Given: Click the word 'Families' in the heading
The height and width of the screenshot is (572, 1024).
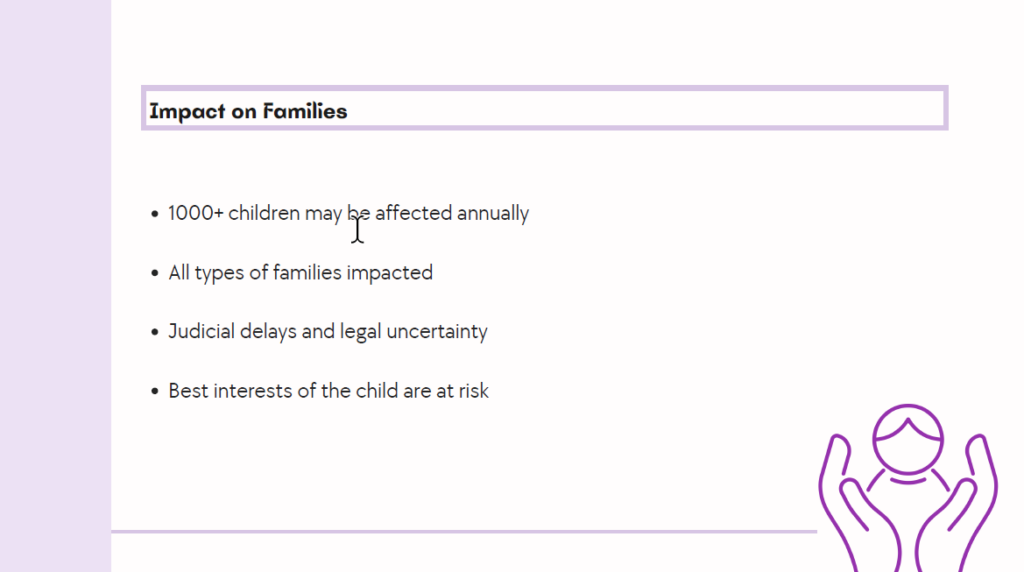Looking at the screenshot, I should pos(305,111).
